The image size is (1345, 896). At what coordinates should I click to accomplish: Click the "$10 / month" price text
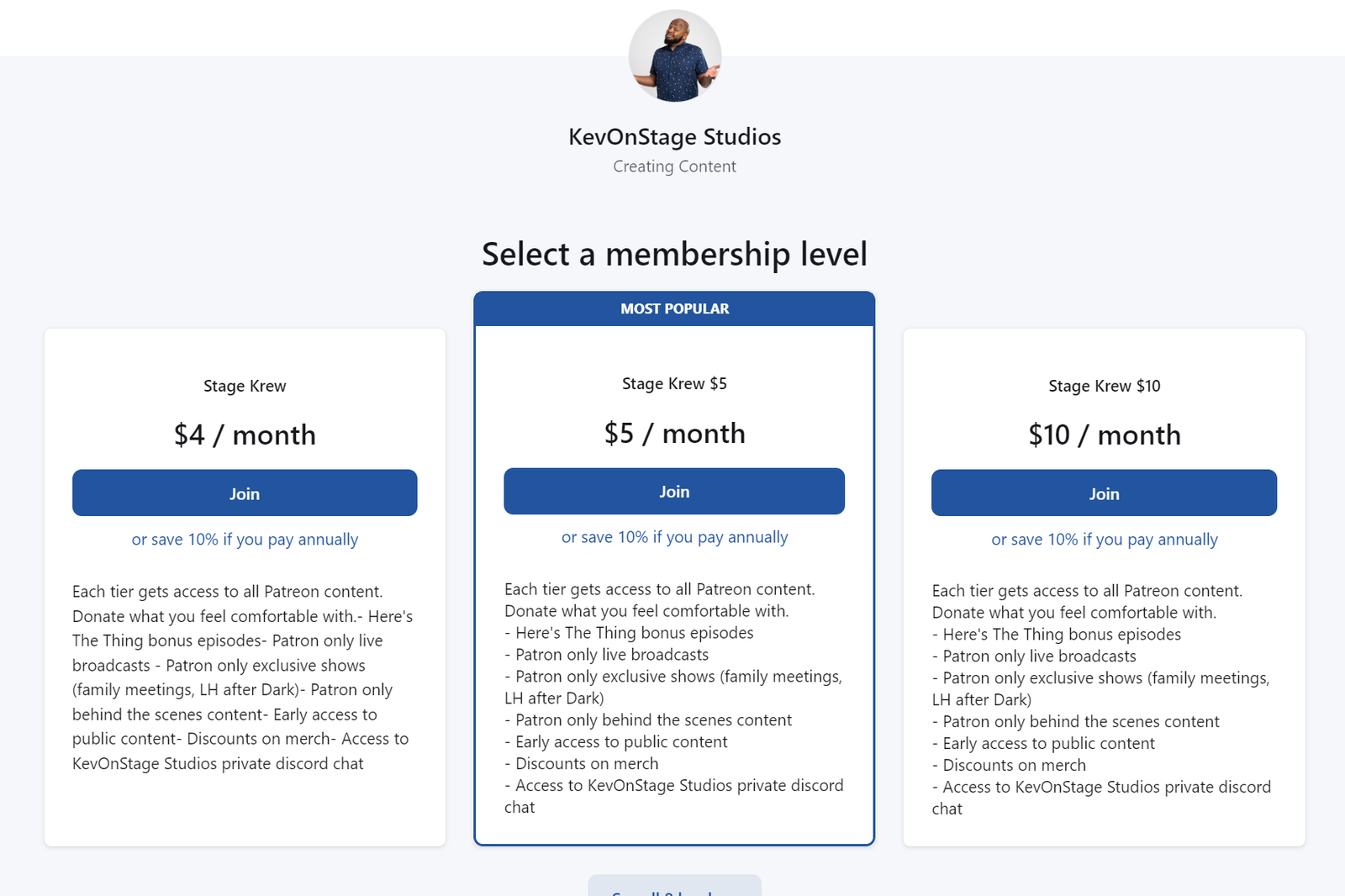(1104, 435)
